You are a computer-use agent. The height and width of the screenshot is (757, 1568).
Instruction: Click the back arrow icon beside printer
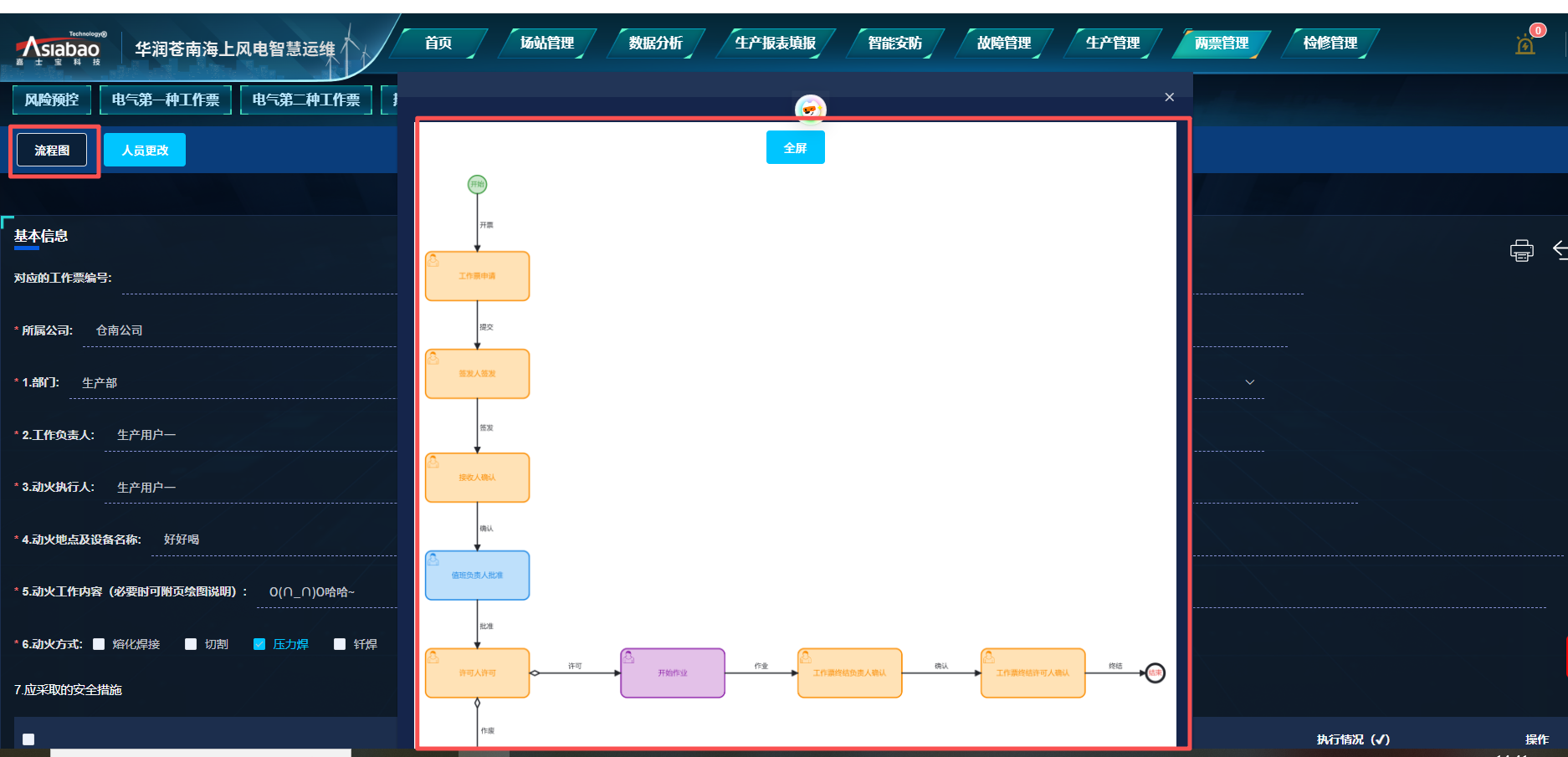pos(1560,249)
